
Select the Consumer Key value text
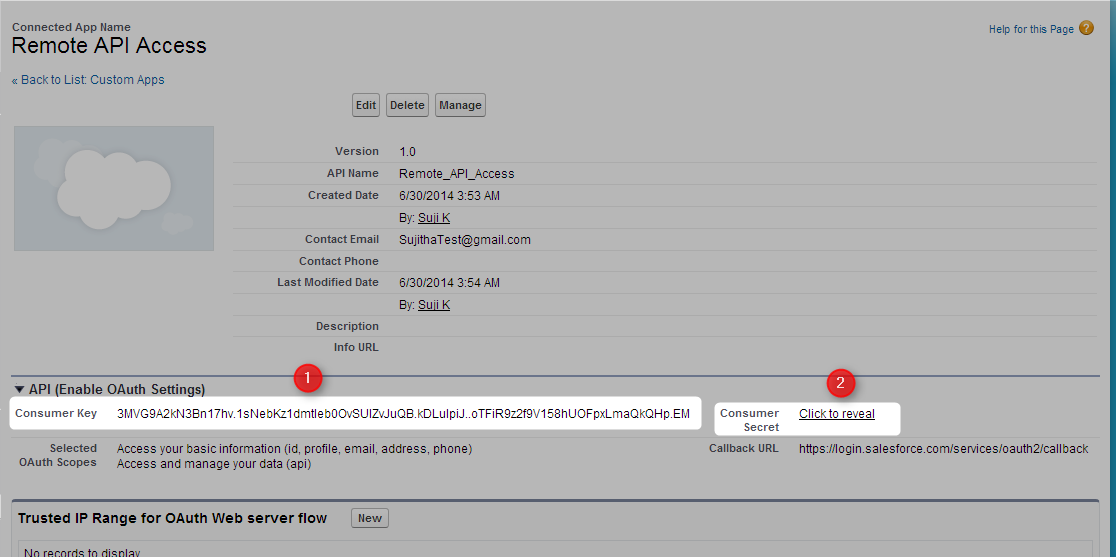[x=404, y=413]
